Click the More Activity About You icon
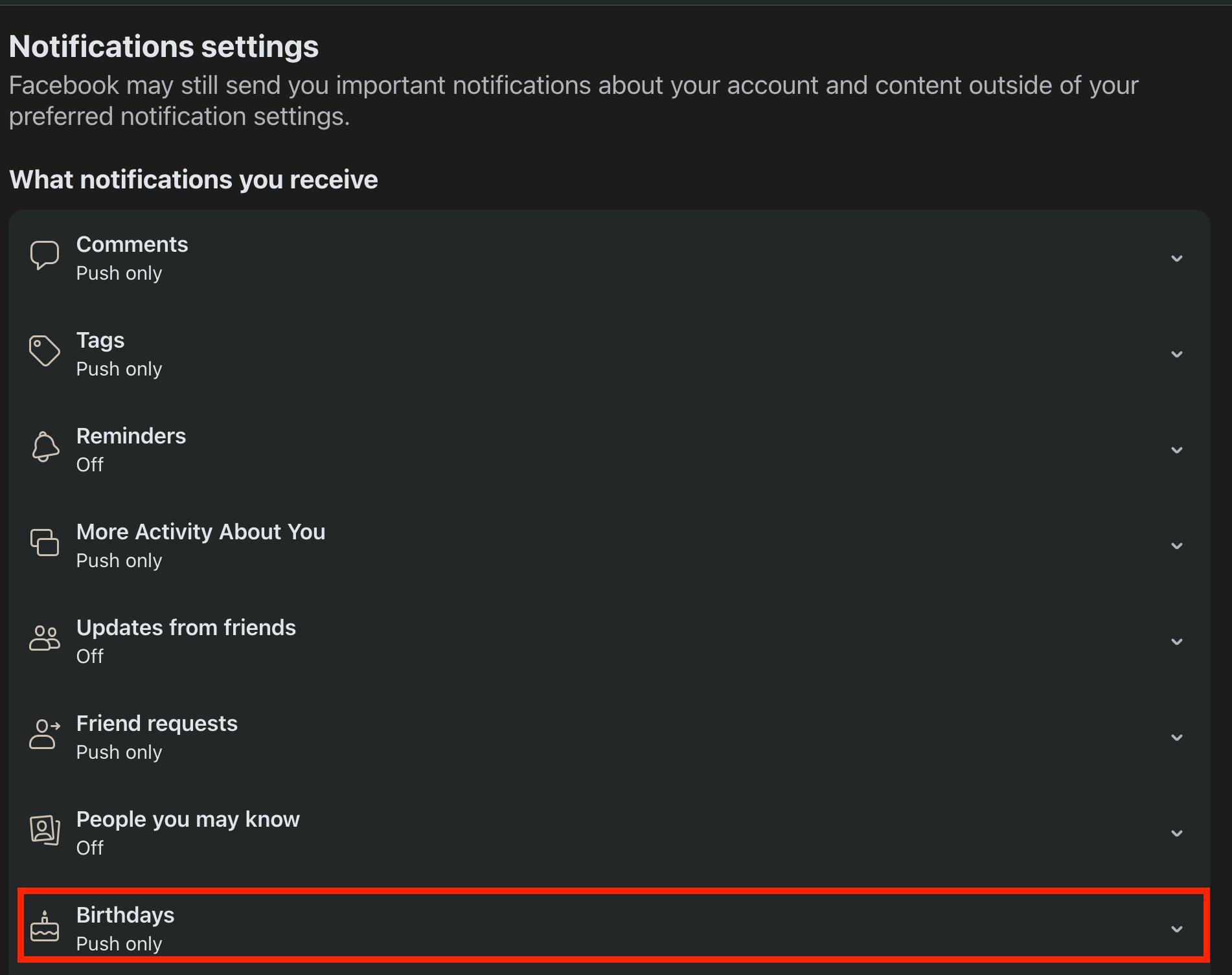1232x975 pixels. point(45,543)
